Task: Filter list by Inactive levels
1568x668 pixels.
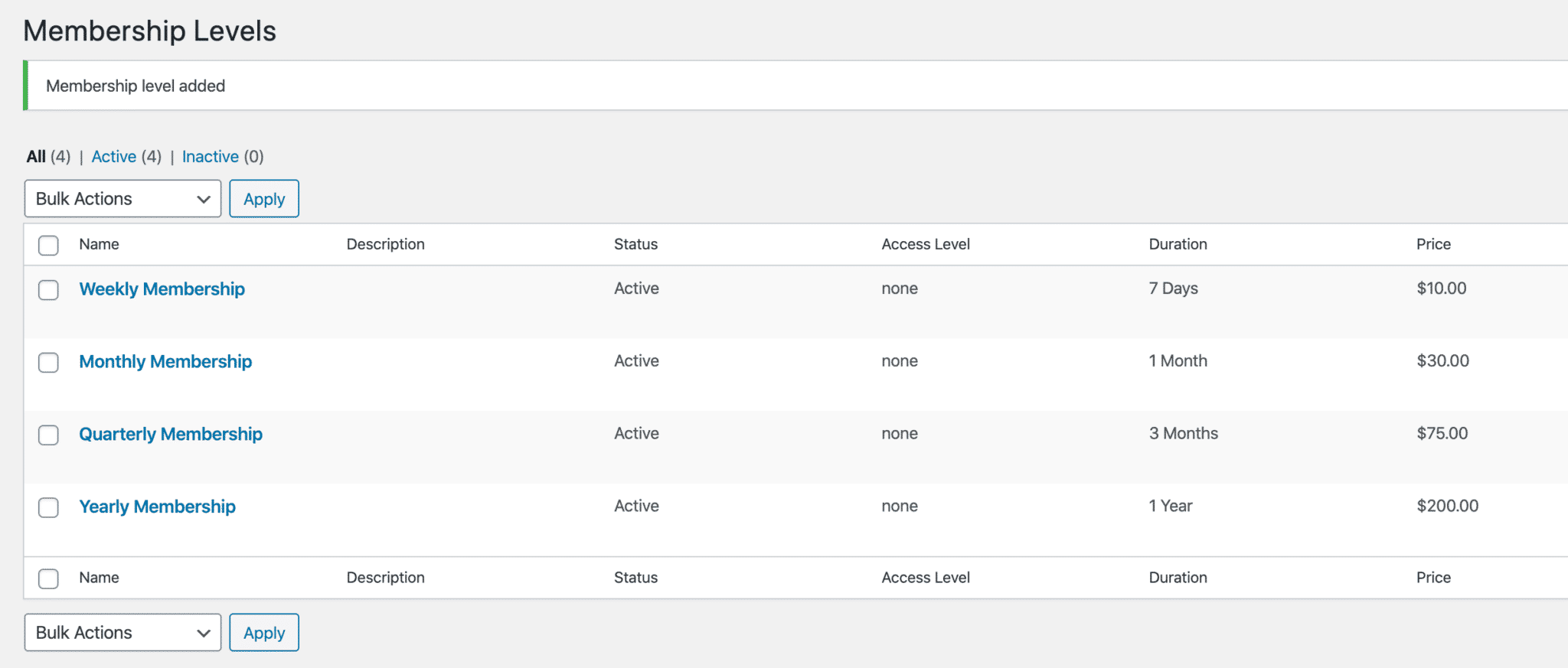Action: (x=210, y=157)
